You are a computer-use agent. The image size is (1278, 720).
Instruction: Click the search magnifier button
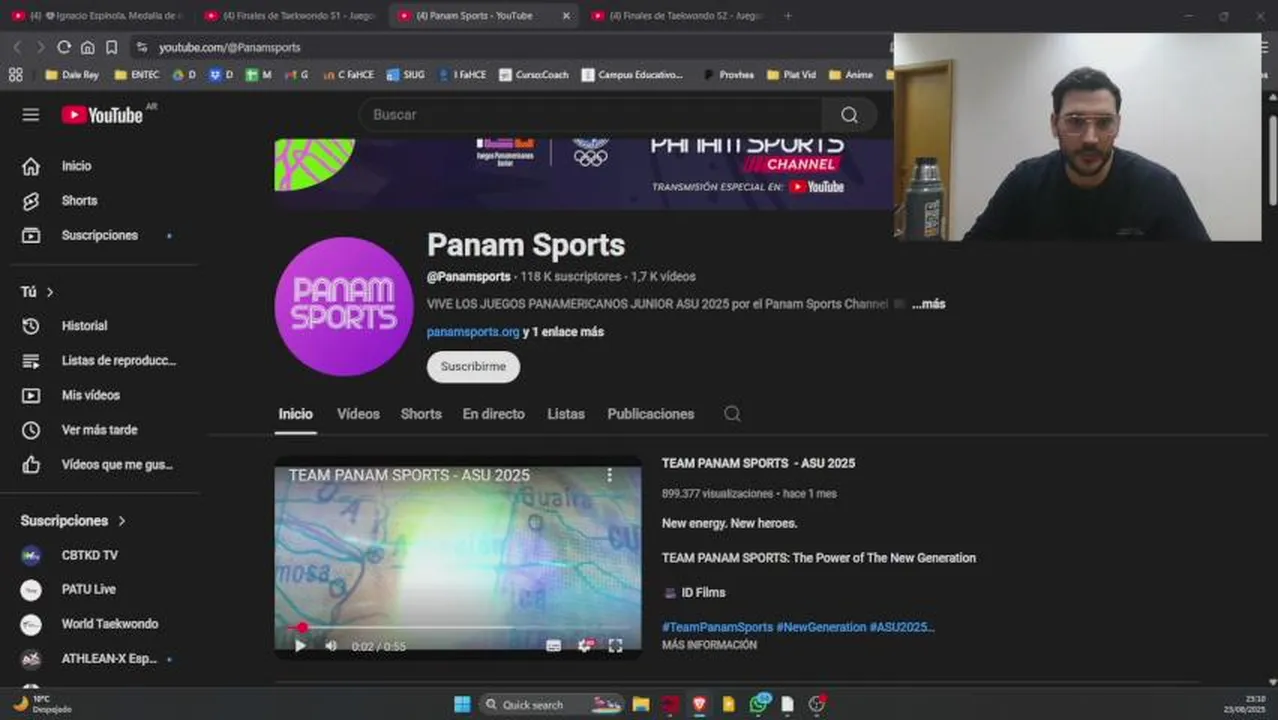849,115
